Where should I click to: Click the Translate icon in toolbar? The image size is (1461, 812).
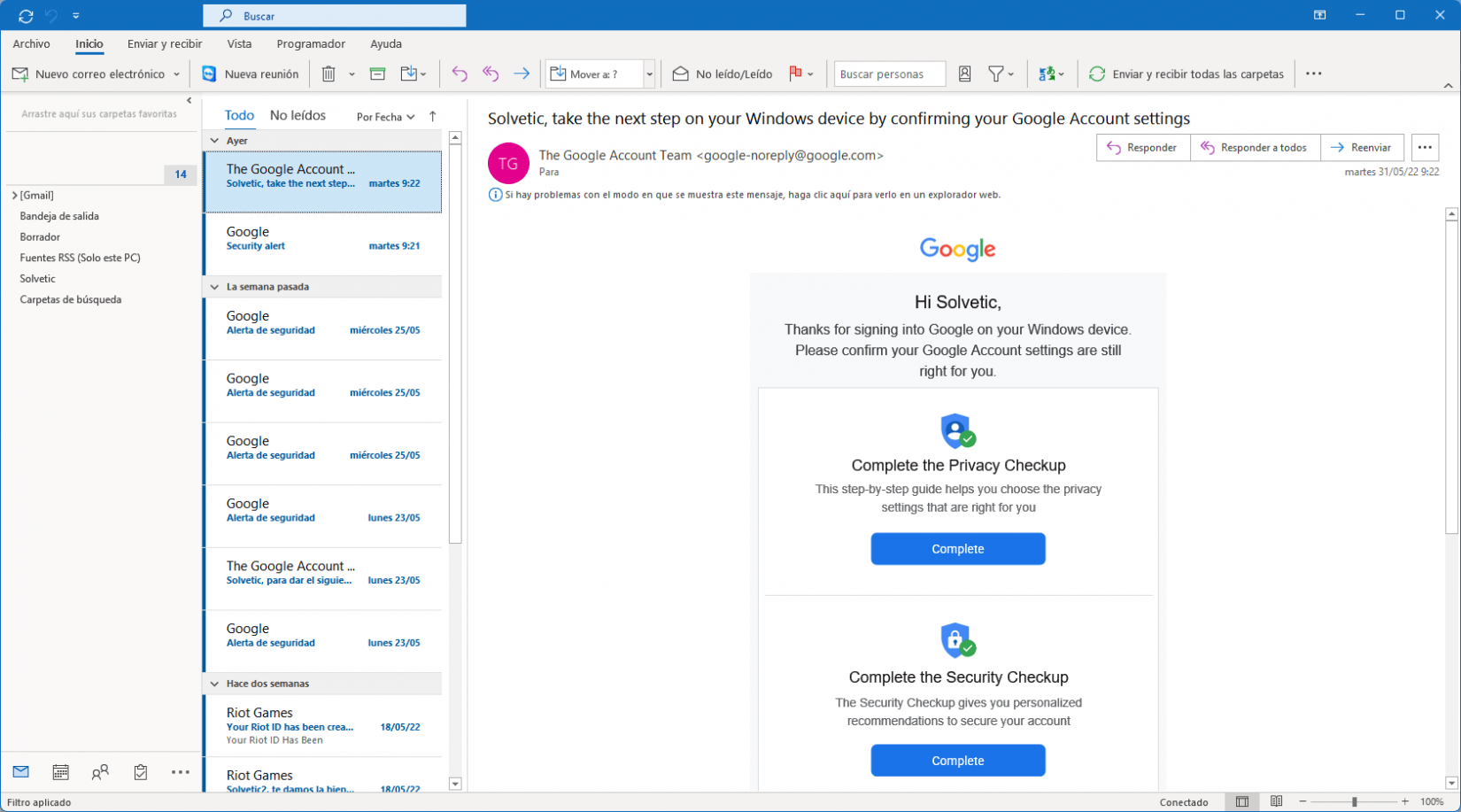coord(1047,74)
